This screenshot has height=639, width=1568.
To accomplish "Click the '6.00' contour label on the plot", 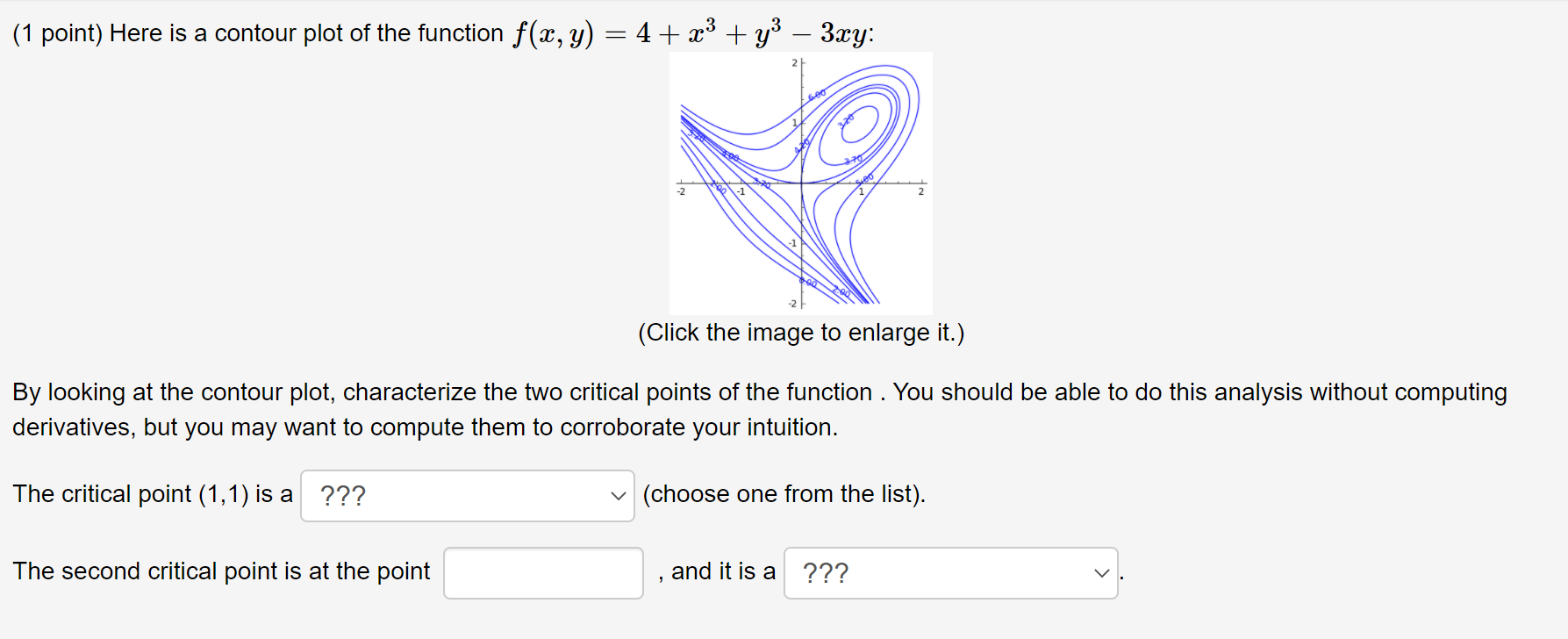I will (x=816, y=94).
